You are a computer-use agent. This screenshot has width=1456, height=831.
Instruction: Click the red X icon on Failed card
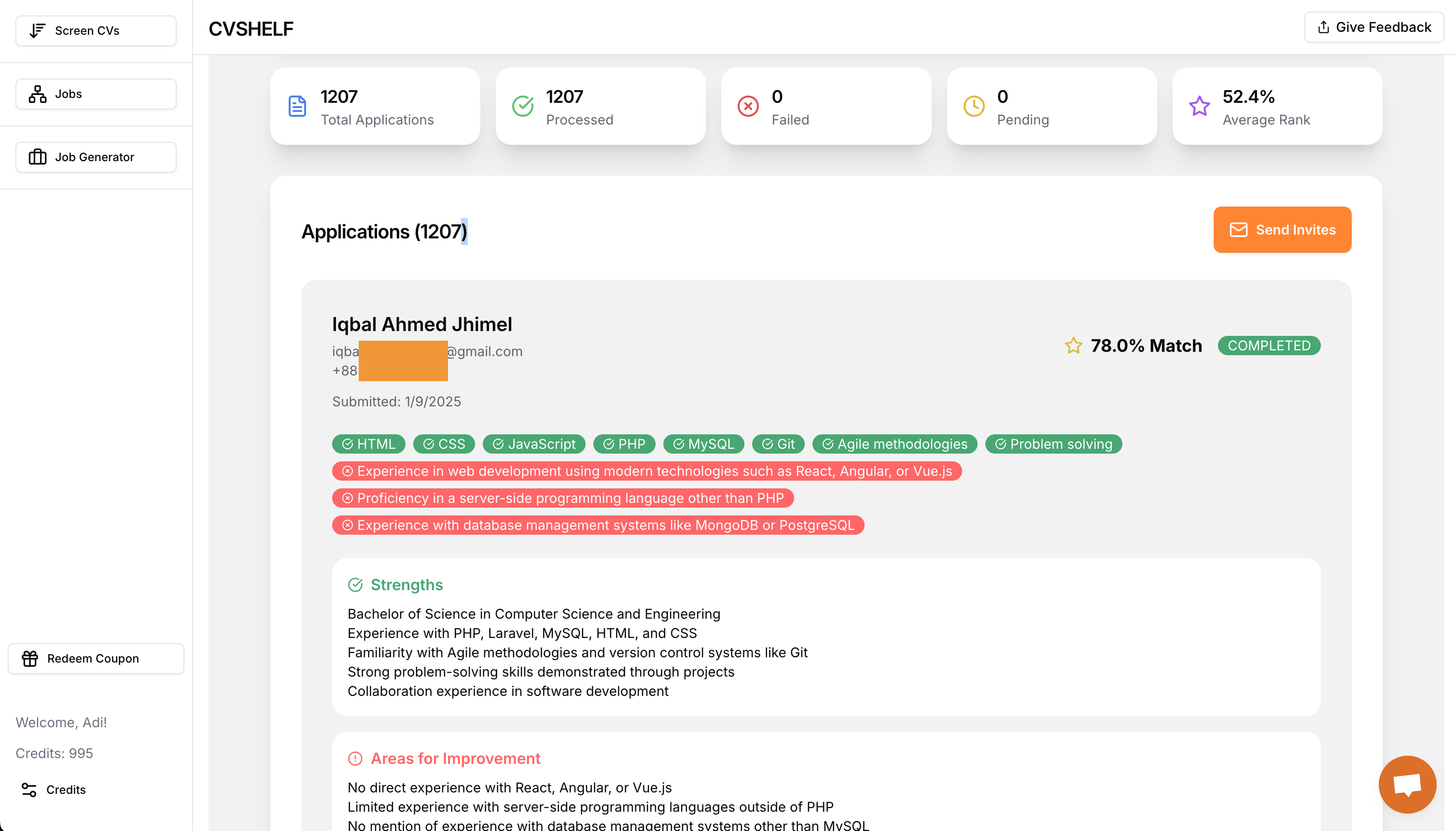pyautogui.click(x=748, y=106)
